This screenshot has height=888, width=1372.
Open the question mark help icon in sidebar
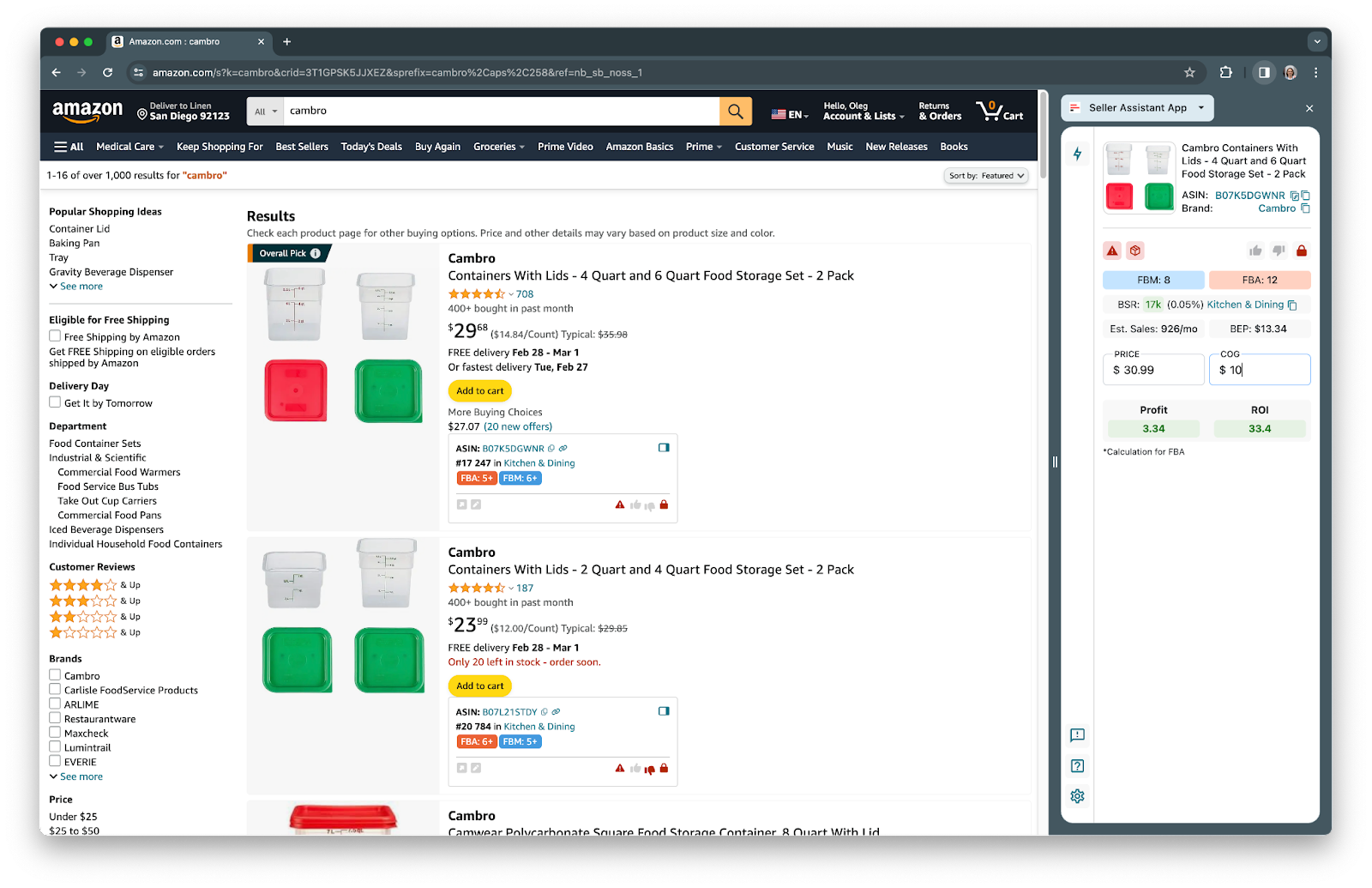point(1077,765)
